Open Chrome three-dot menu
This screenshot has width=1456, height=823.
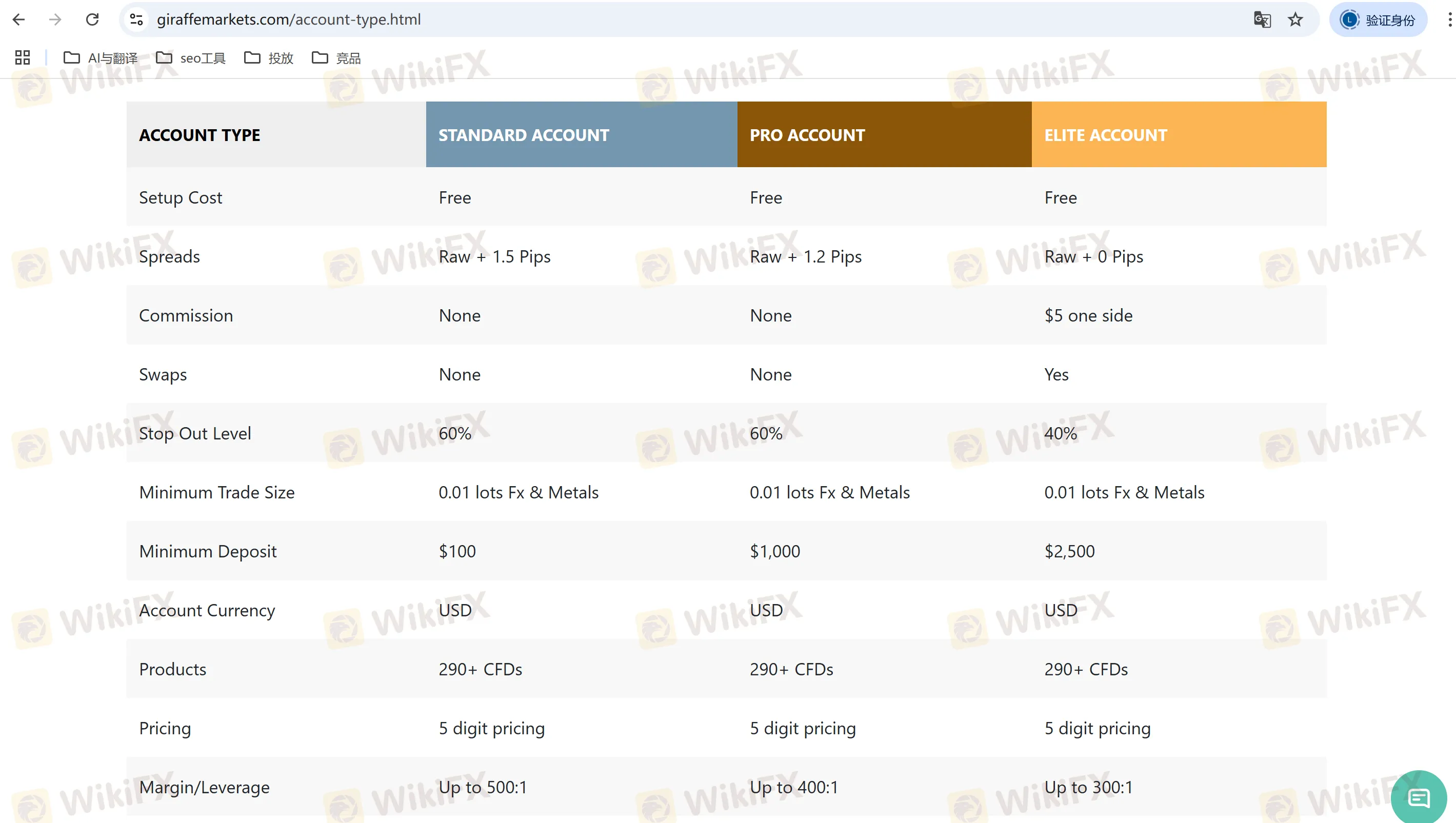pyautogui.click(x=1449, y=20)
